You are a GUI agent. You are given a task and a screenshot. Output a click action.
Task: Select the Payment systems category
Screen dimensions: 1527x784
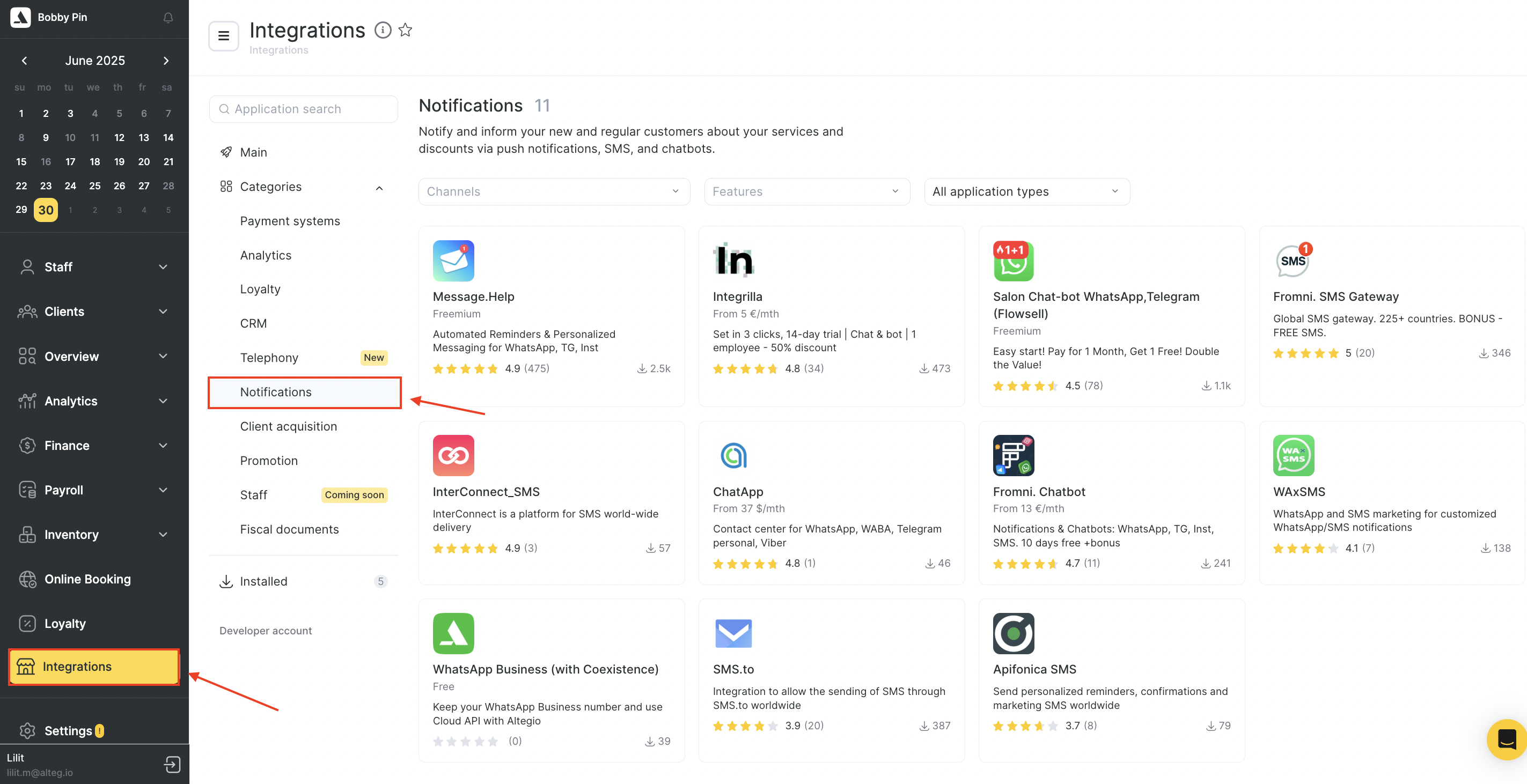click(x=290, y=221)
